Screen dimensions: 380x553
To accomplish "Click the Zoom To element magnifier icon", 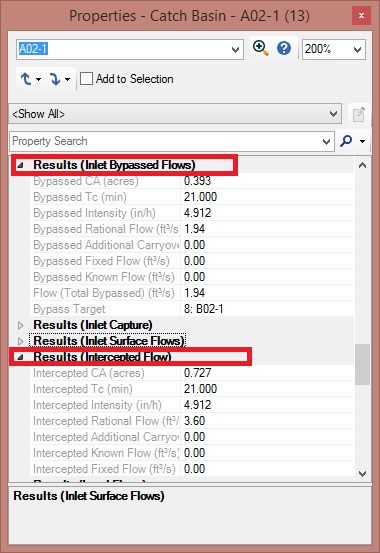I will (x=261, y=48).
